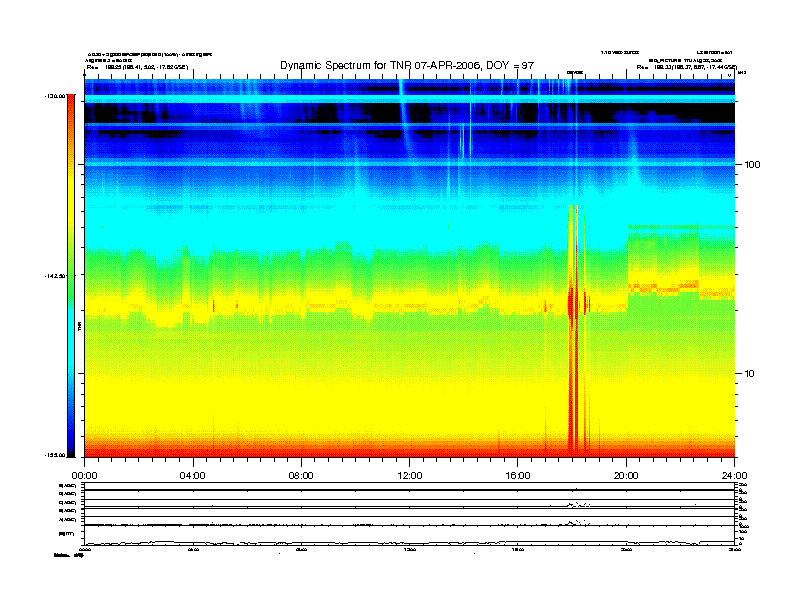Click the red vertical burst near 18:00
Screen dimensions: 792x612
pyautogui.click(x=573, y=331)
